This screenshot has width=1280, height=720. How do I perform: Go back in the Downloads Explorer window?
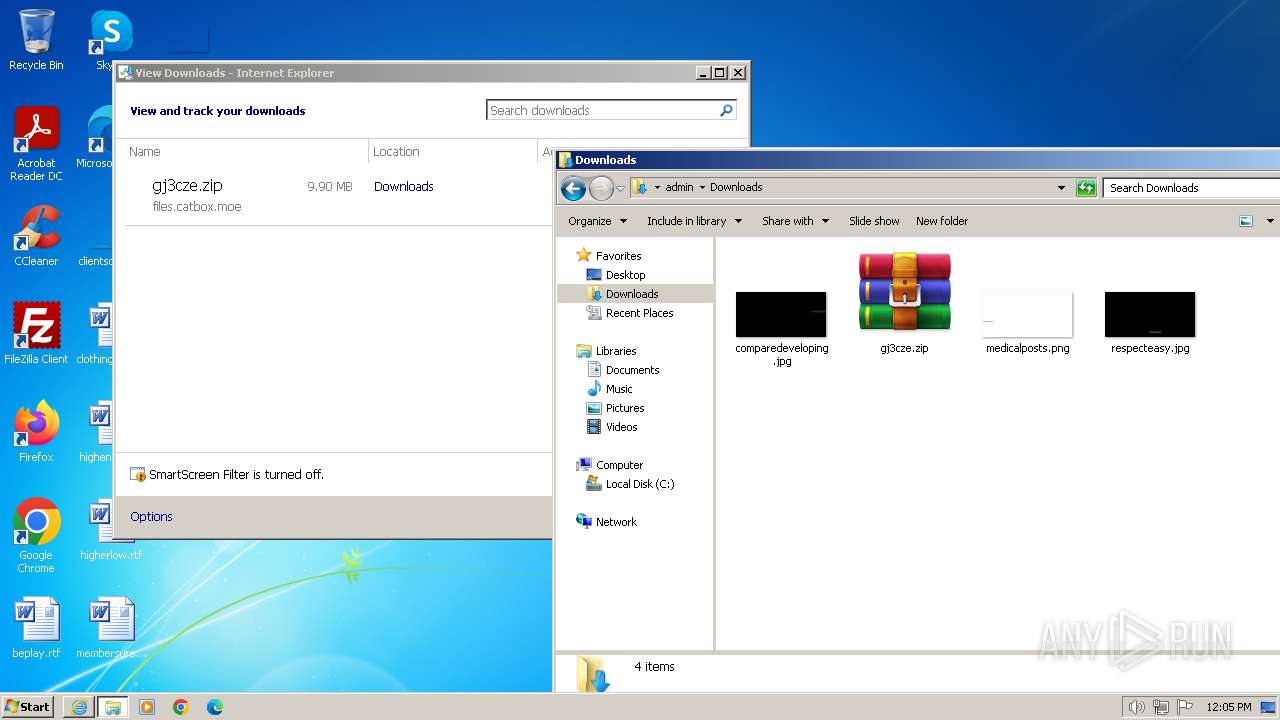(573, 187)
